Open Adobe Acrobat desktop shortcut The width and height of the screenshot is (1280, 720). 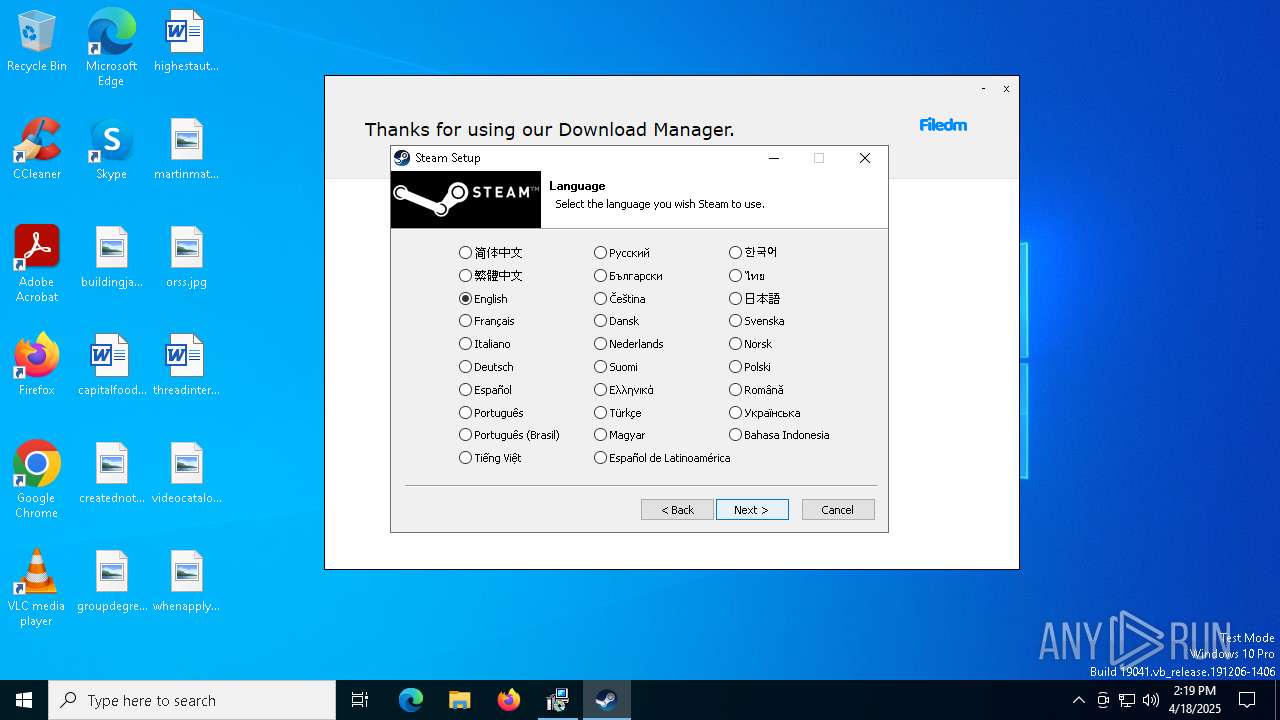pos(37,264)
